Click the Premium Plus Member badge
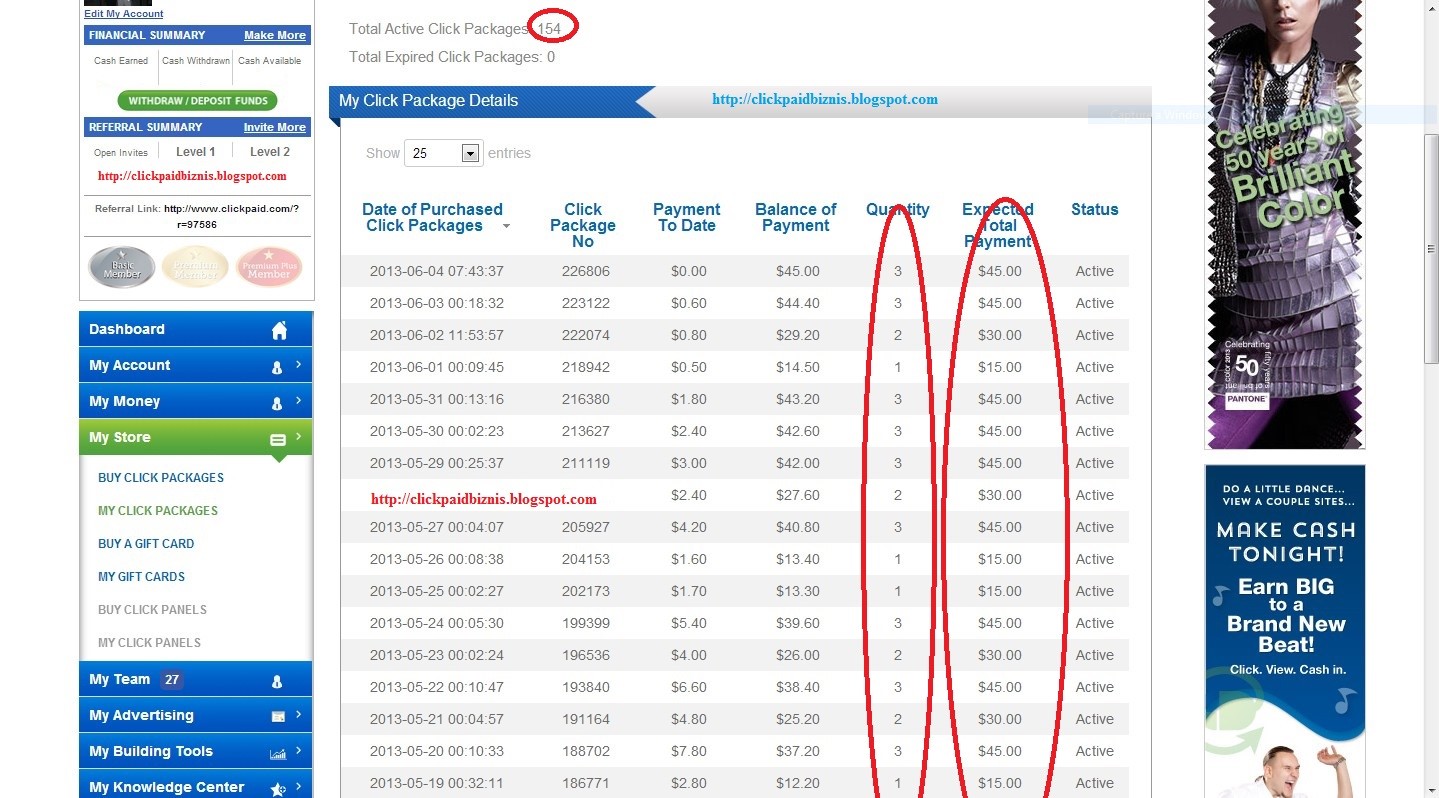The image size is (1439, 798). [269, 267]
